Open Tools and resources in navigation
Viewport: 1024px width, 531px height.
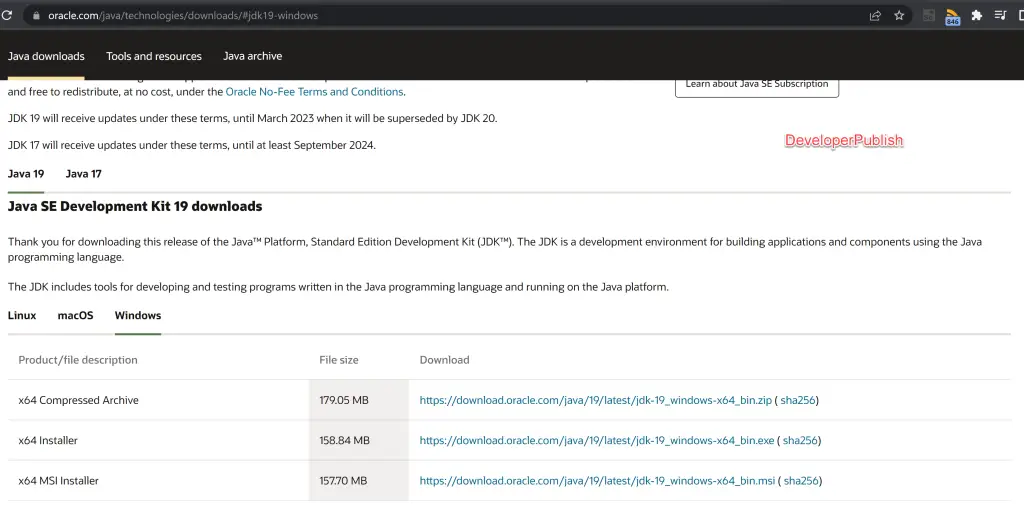click(154, 56)
